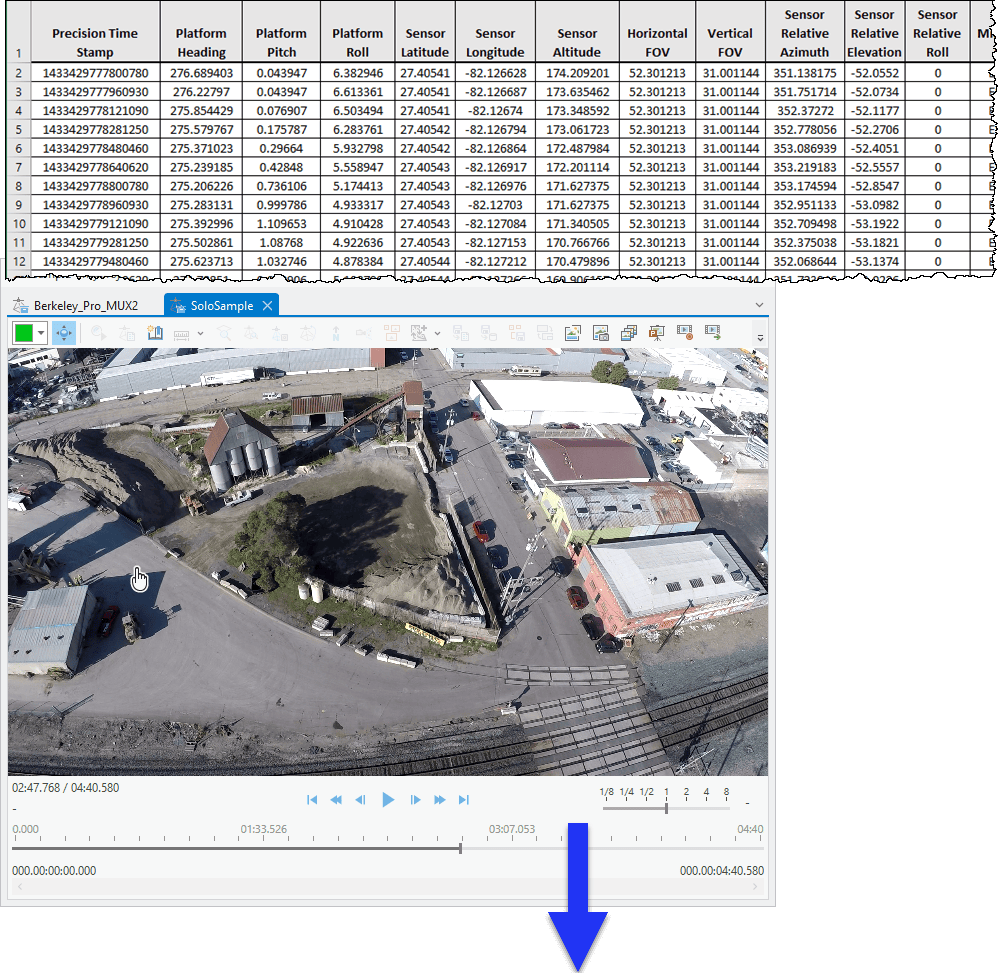
Task: Export multiple stacked video frames
Action: (x=630, y=333)
